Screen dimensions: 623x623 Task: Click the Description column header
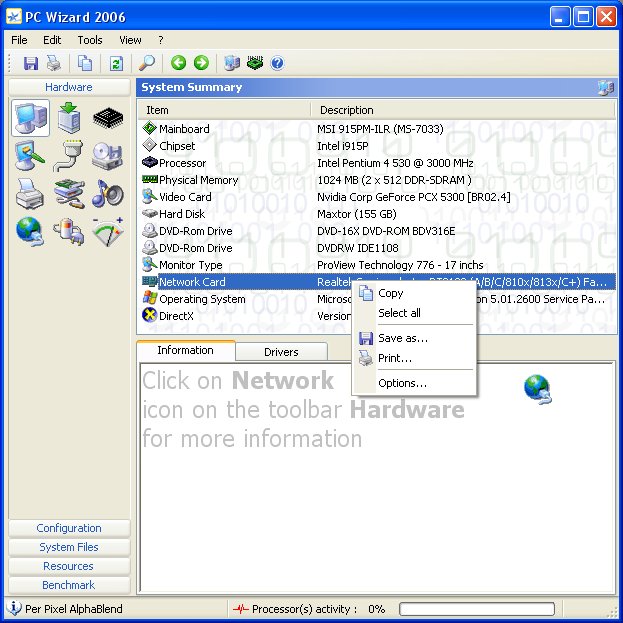click(463, 110)
